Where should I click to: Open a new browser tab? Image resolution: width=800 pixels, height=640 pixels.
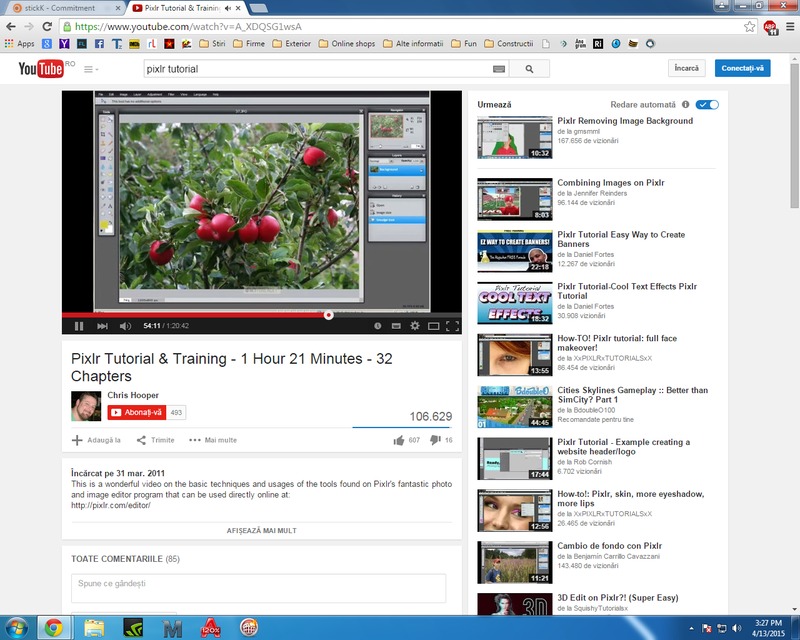click(259, 8)
